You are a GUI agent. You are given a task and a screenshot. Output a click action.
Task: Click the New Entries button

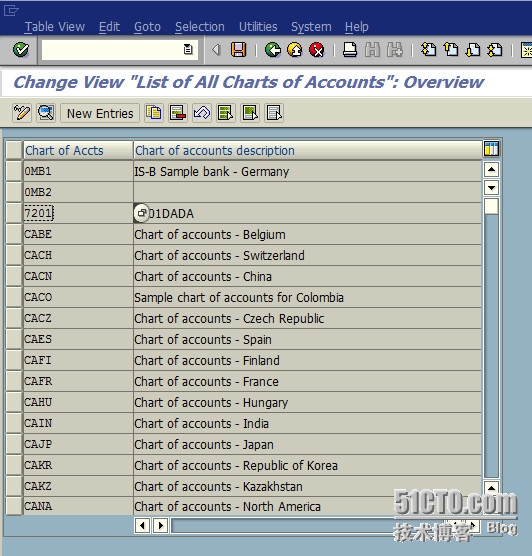click(100, 113)
